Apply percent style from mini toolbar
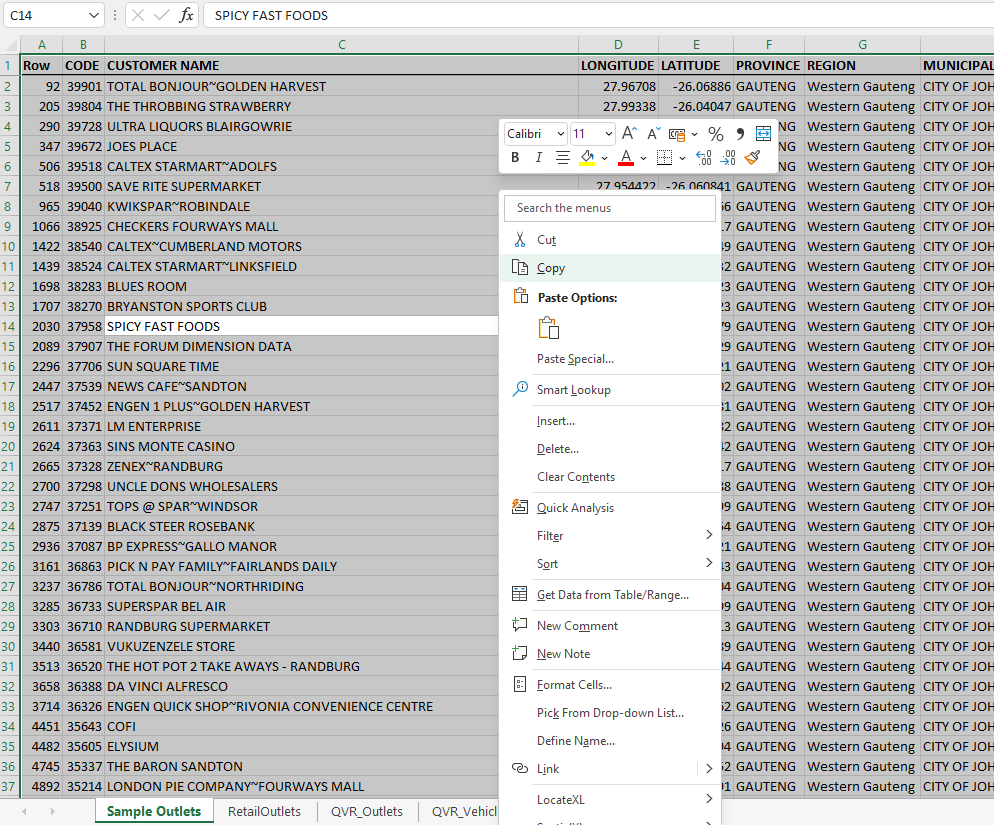The image size is (994, 825). coord(715,133)
